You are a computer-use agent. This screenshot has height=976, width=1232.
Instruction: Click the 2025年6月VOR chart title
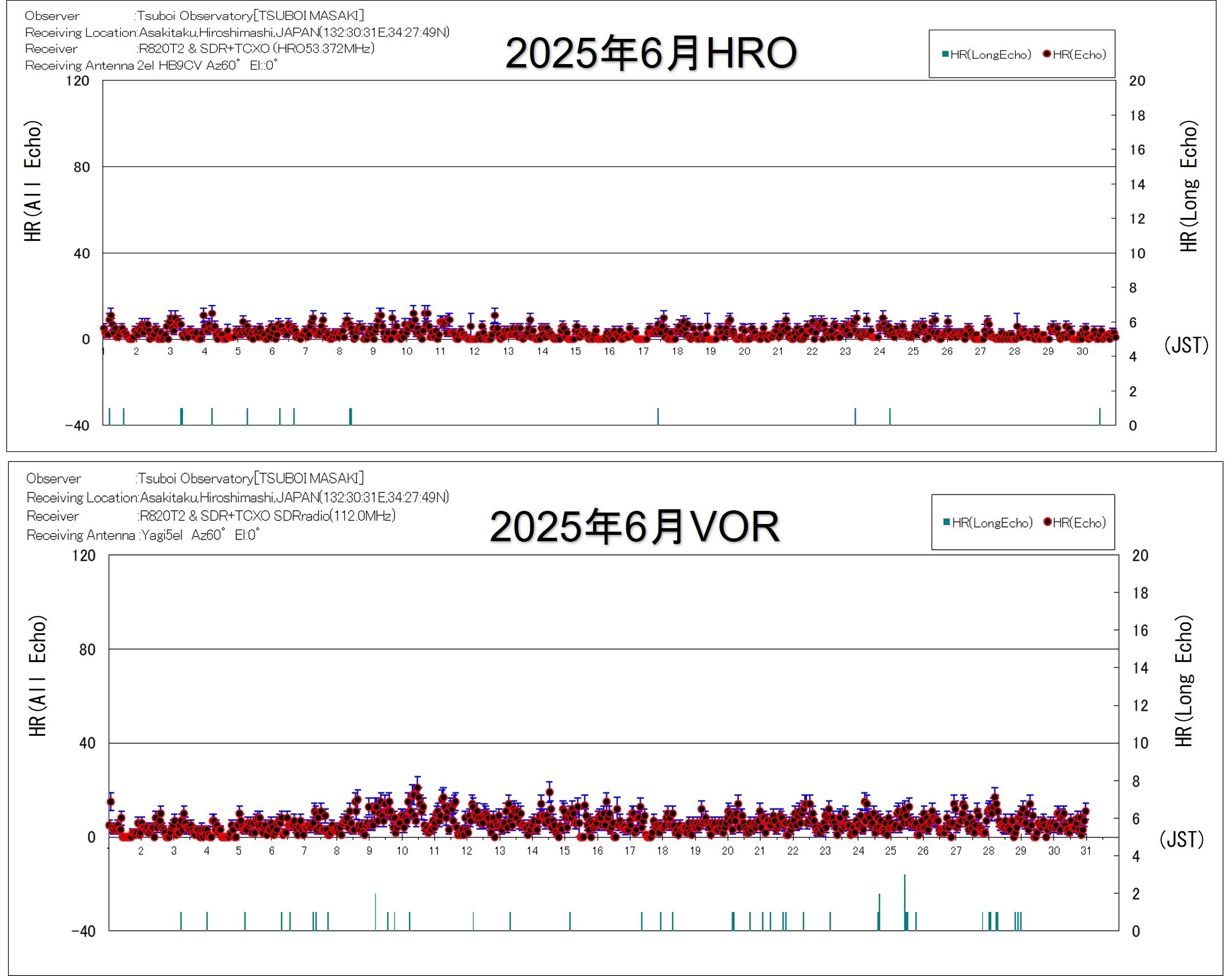(634, 526)
